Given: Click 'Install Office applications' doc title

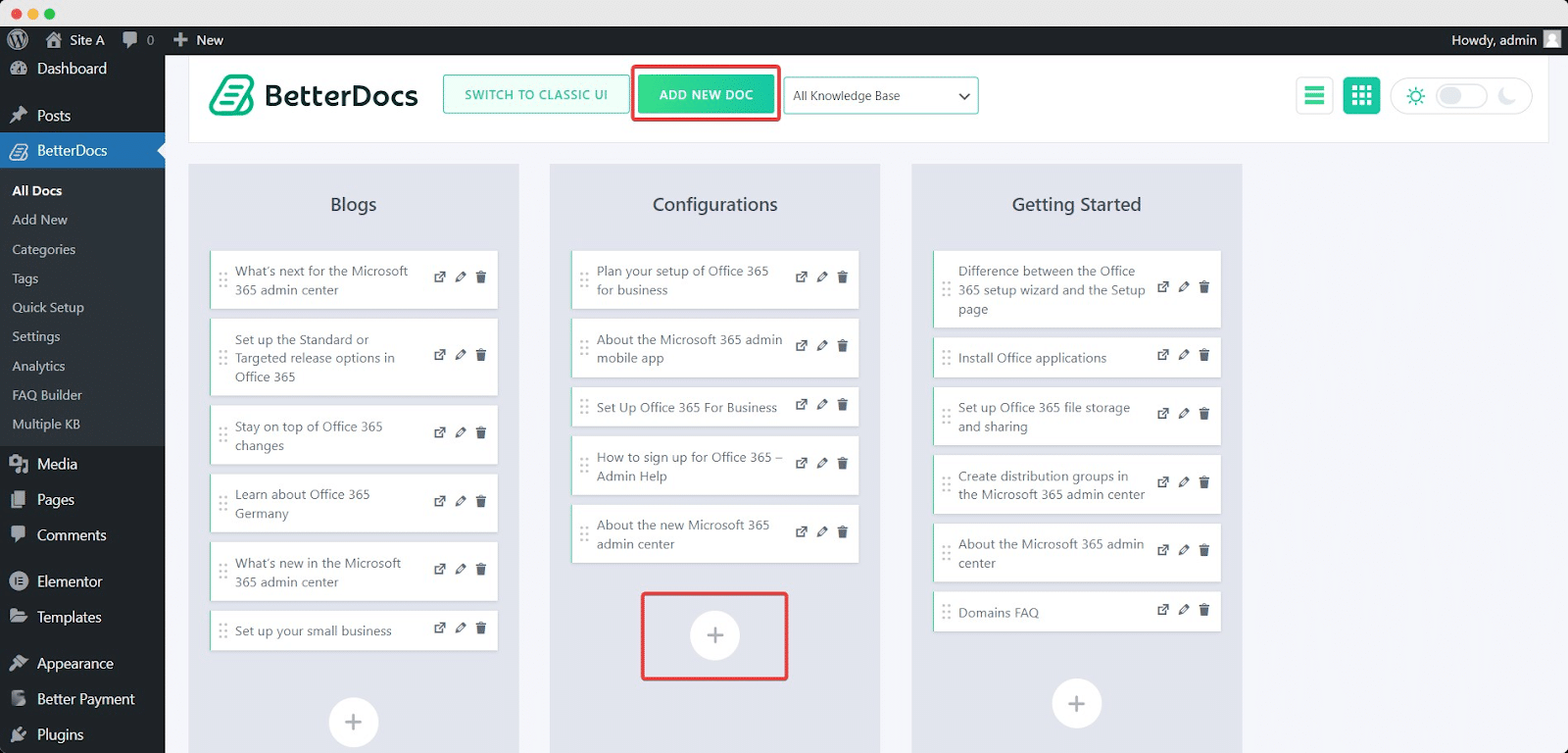Looking at the screenshot, I should tap(1032, 358).
